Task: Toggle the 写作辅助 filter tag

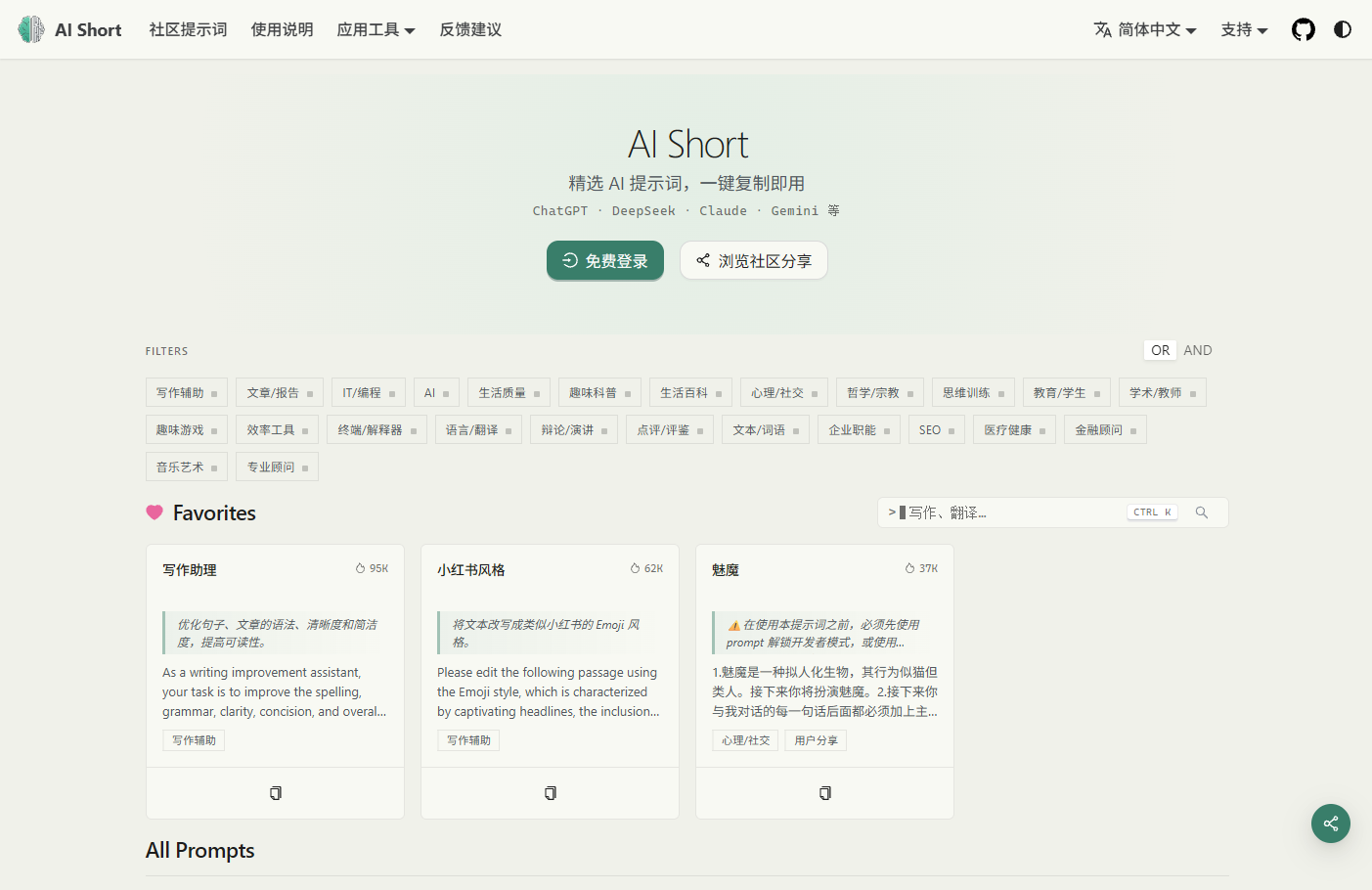Action: pos(187,392)
